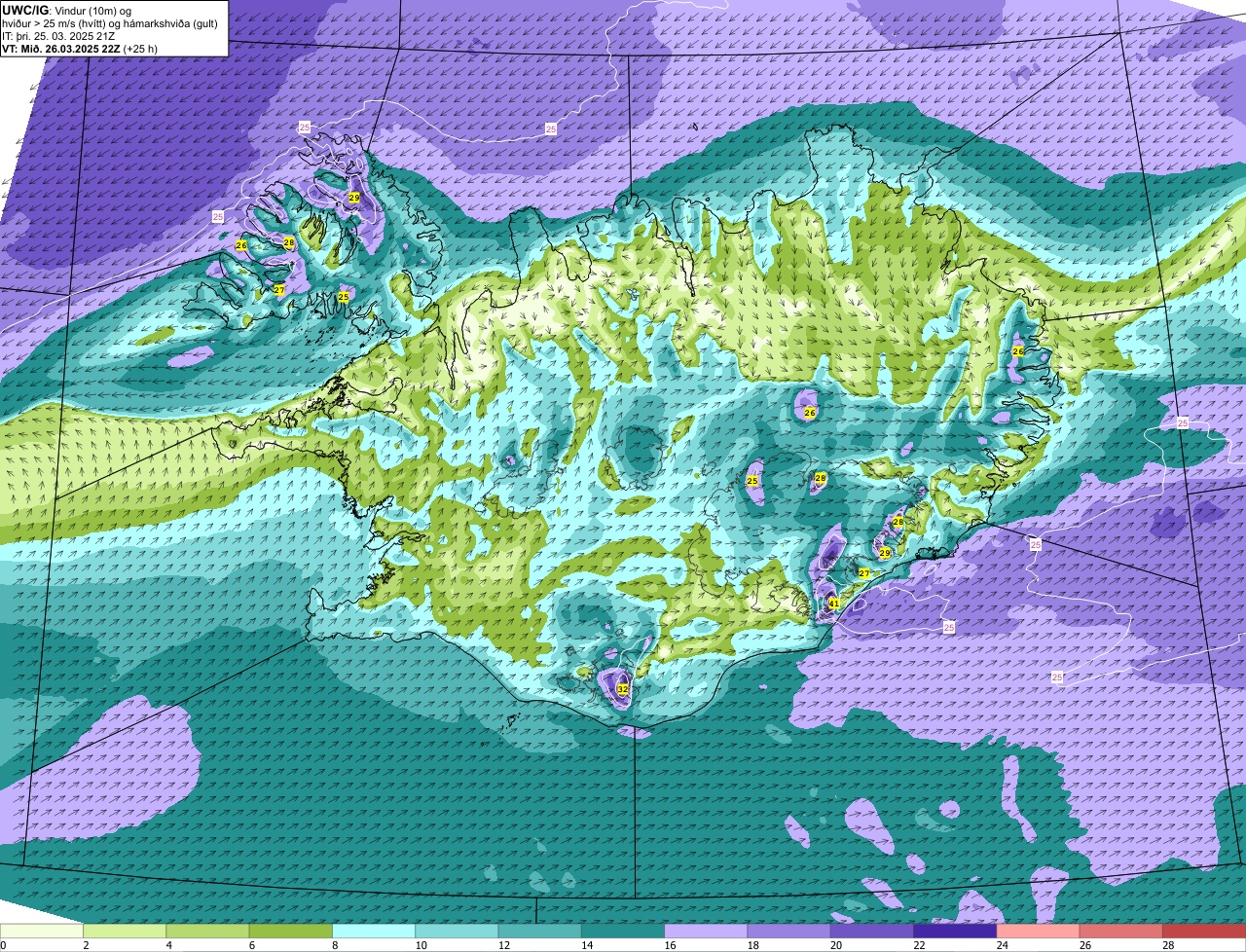
Task: Pick the light yellow-green 2–4 m/s legend swatch
Action: [x=125, y=931]
